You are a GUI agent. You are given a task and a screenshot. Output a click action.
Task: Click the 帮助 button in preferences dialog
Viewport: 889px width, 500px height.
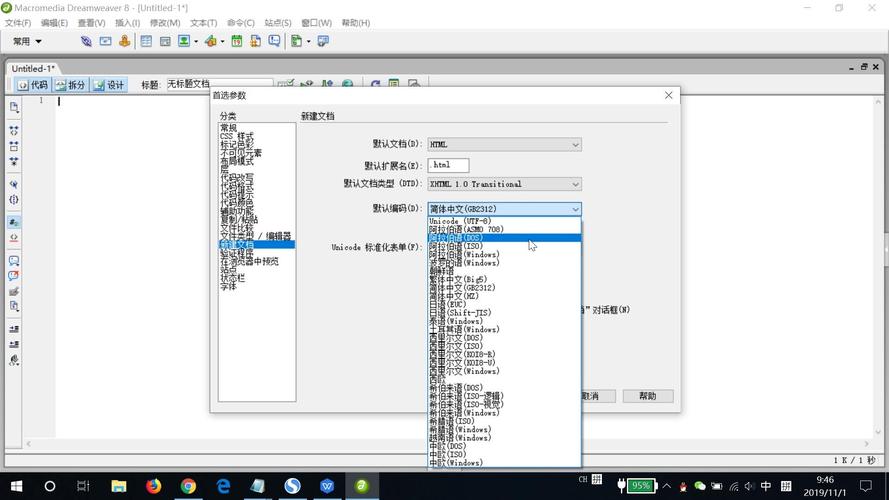point(647,396)
